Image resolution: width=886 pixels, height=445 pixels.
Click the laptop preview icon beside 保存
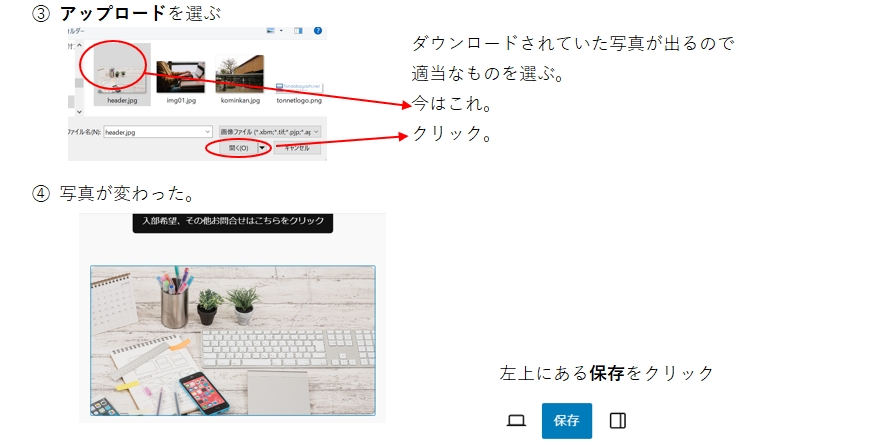coord(516,421)
